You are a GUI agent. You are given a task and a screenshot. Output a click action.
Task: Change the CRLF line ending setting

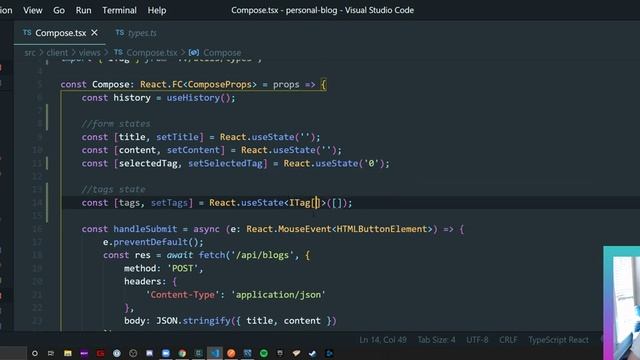508,340
